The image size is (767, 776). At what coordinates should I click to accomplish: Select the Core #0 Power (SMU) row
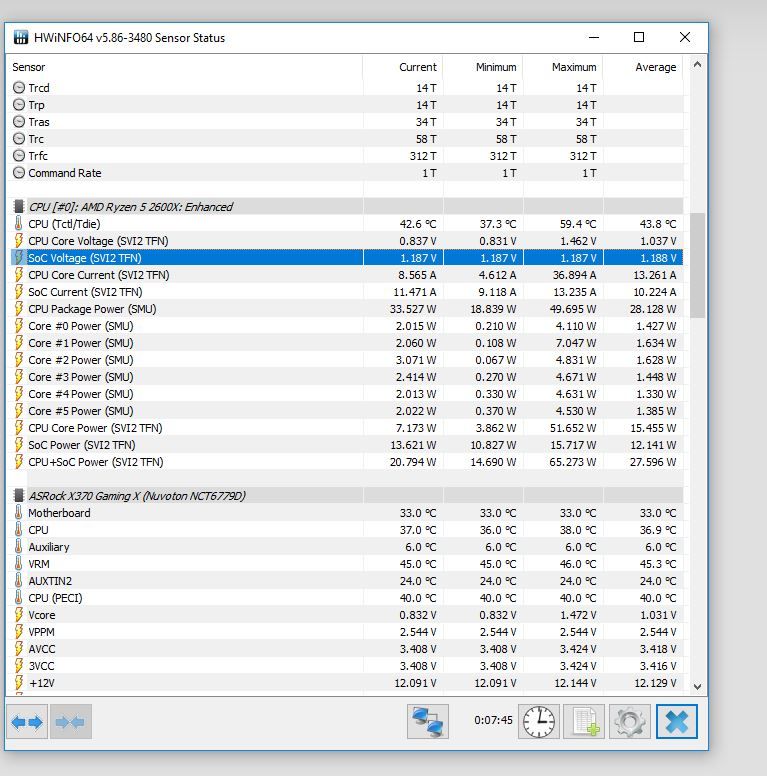pyautogui.click(x=347, y=326)
